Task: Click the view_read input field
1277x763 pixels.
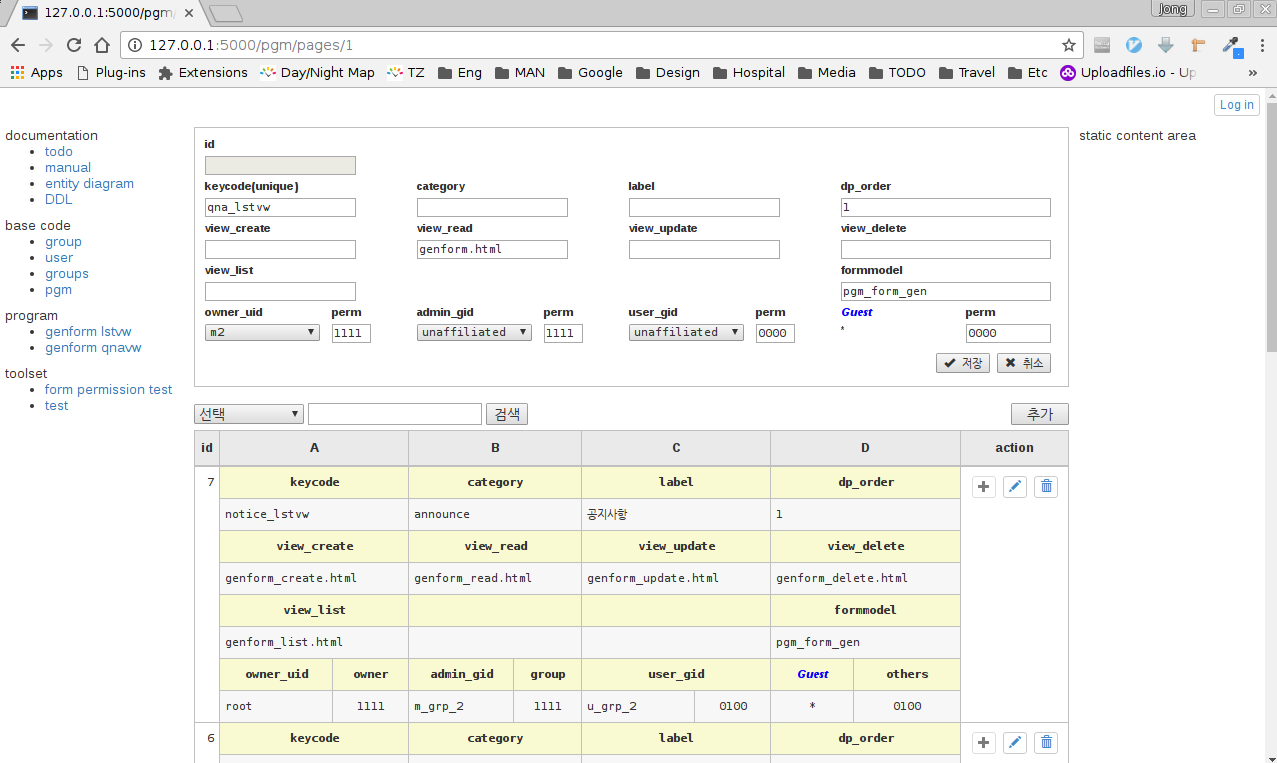Action: click(x=492, y=249)
